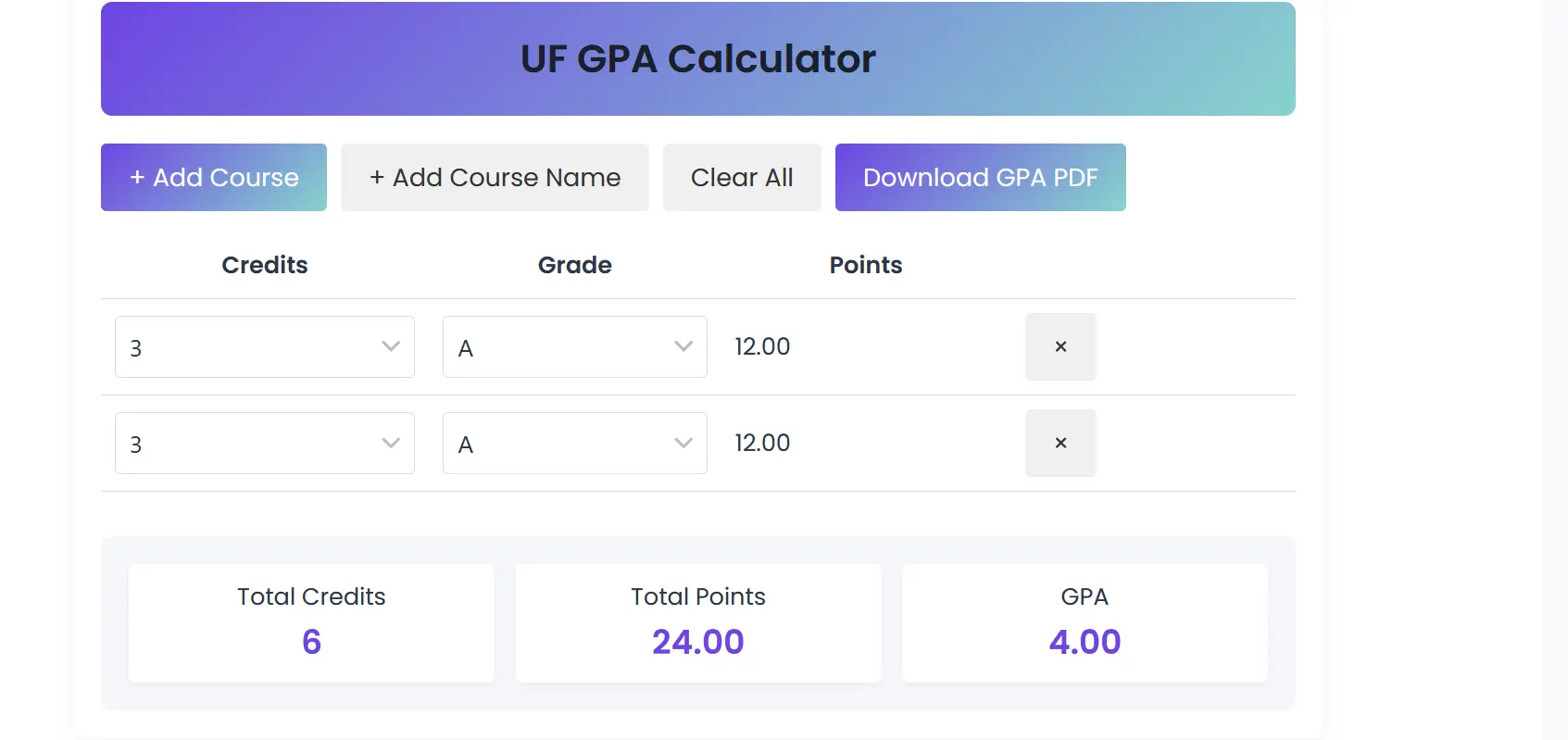Image resolution: width=1568 pixels, height=740 pixels.
Task: Open the second row Credits dropdown
Action: (x=264, y=443)
